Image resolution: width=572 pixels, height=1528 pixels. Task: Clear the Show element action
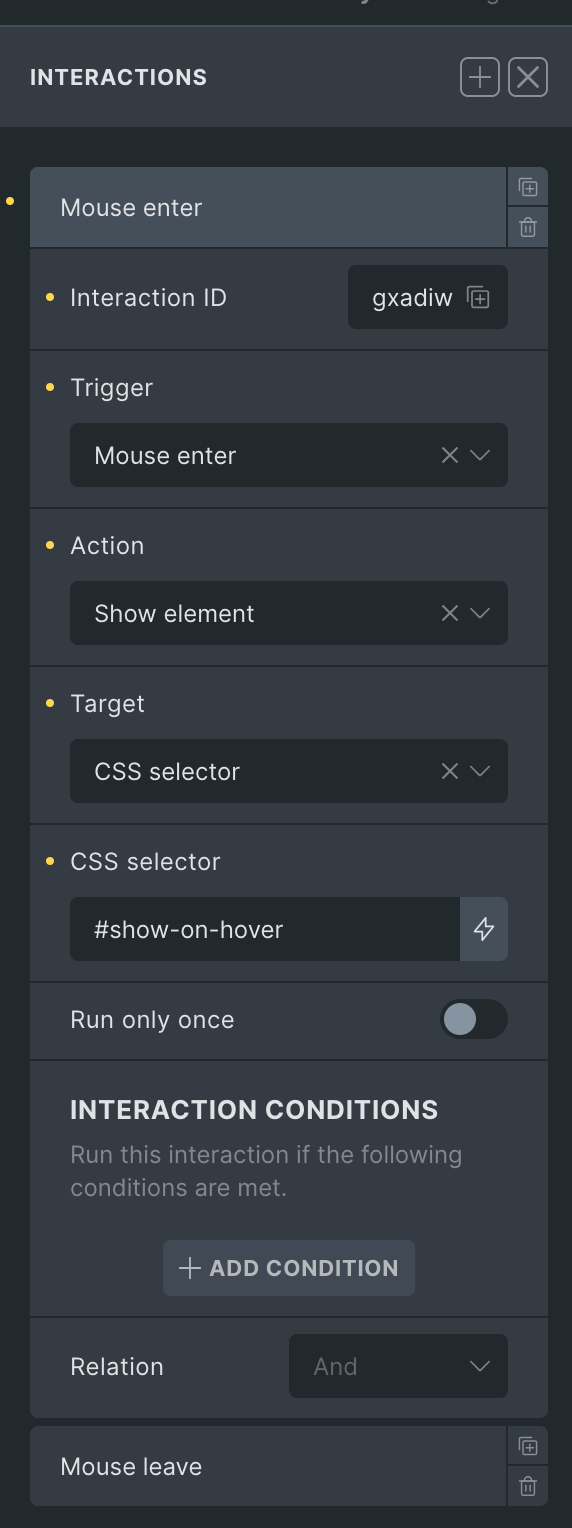450,613
